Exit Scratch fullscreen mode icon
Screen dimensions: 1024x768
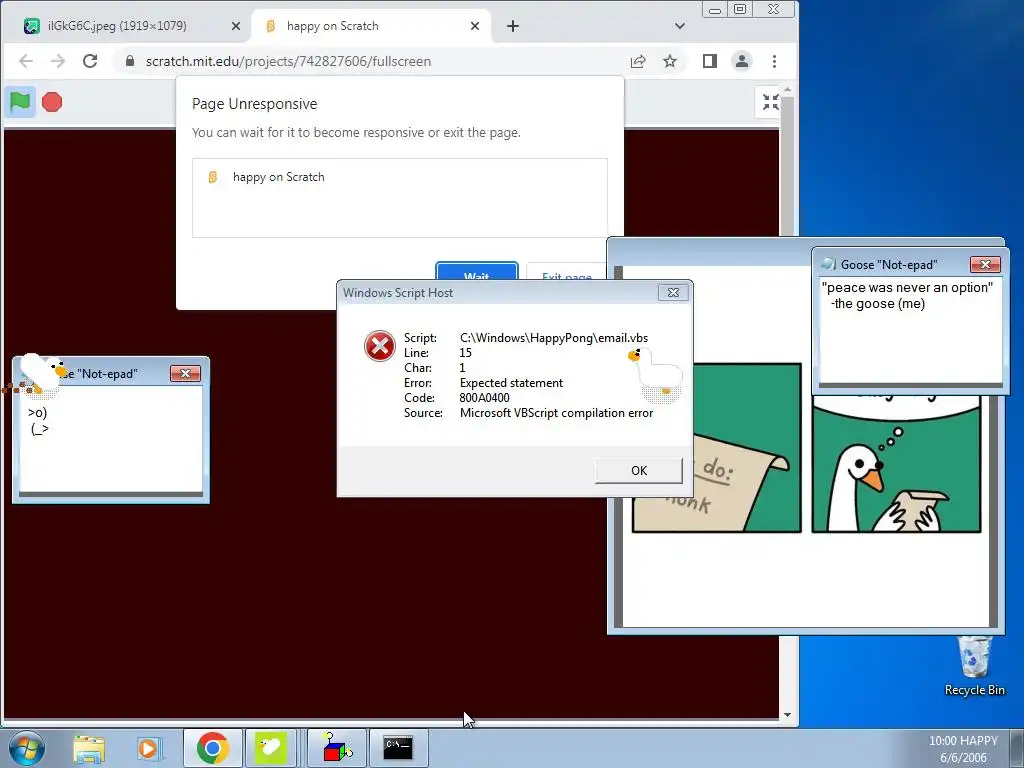pyautogui.click(x=770, y=102)
